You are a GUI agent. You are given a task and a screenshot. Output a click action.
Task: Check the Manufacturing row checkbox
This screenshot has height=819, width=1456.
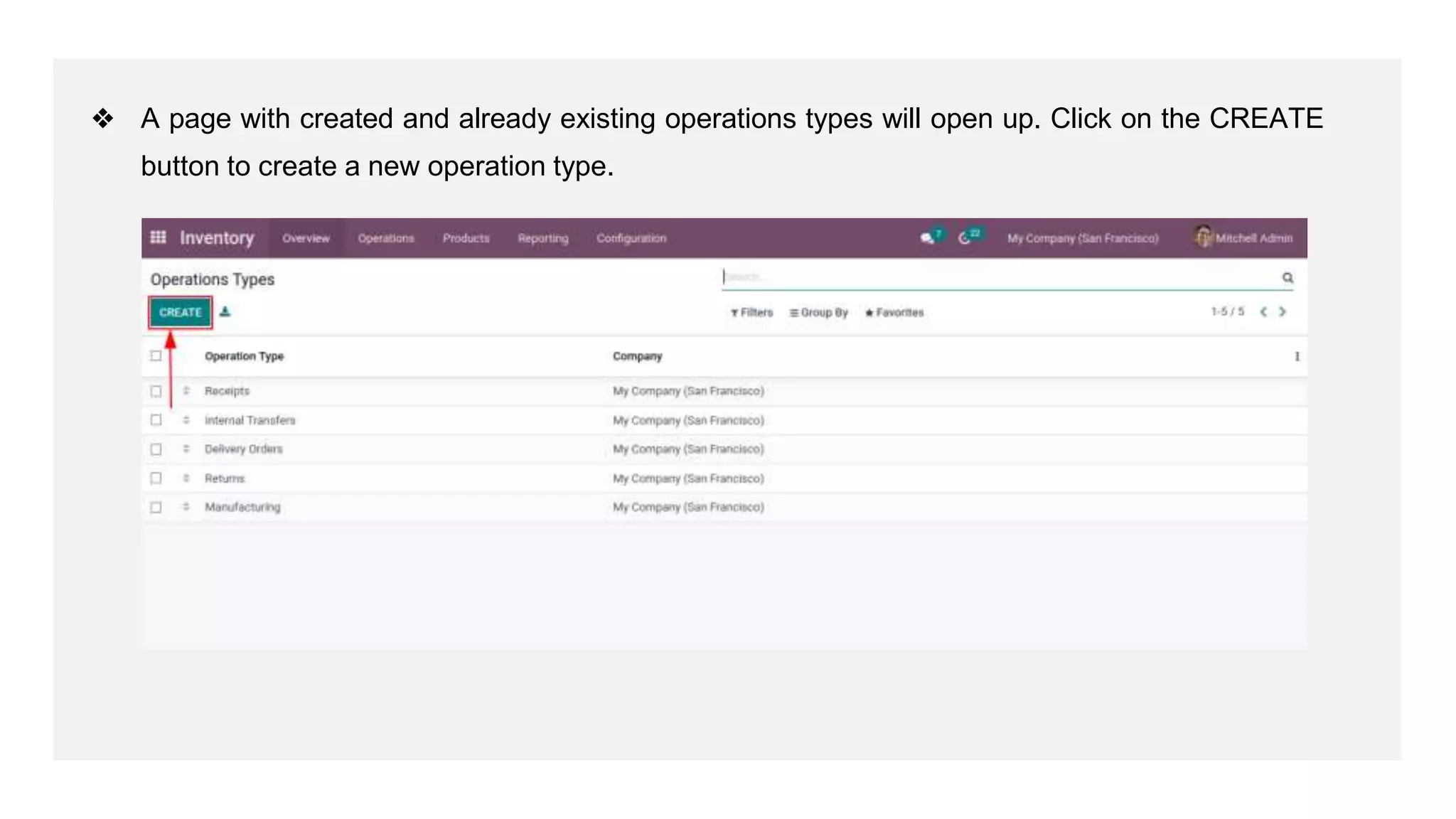[156, 507]
